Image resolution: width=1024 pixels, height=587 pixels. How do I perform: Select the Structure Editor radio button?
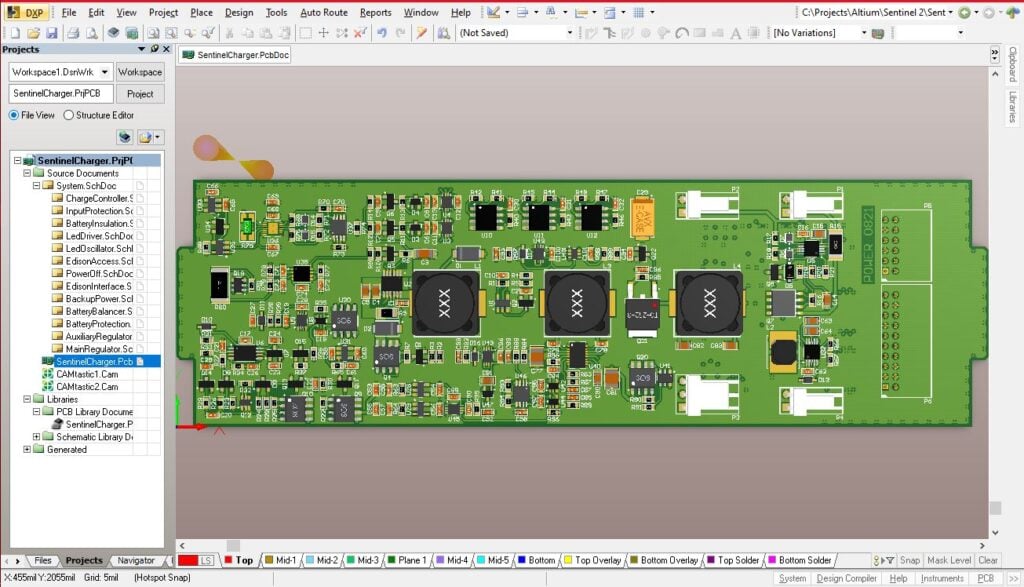(68, 115)
